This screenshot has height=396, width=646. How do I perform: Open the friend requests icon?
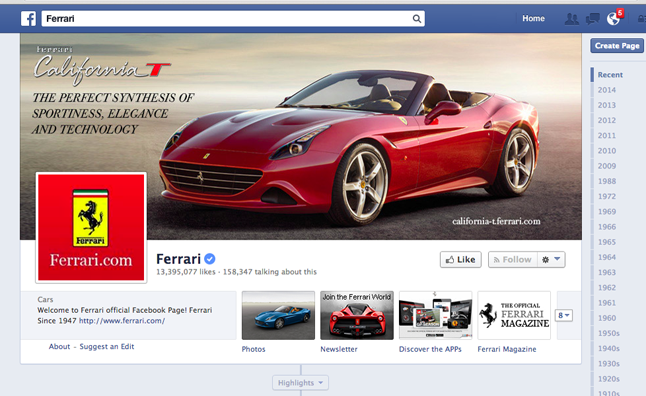coord(571,19)
